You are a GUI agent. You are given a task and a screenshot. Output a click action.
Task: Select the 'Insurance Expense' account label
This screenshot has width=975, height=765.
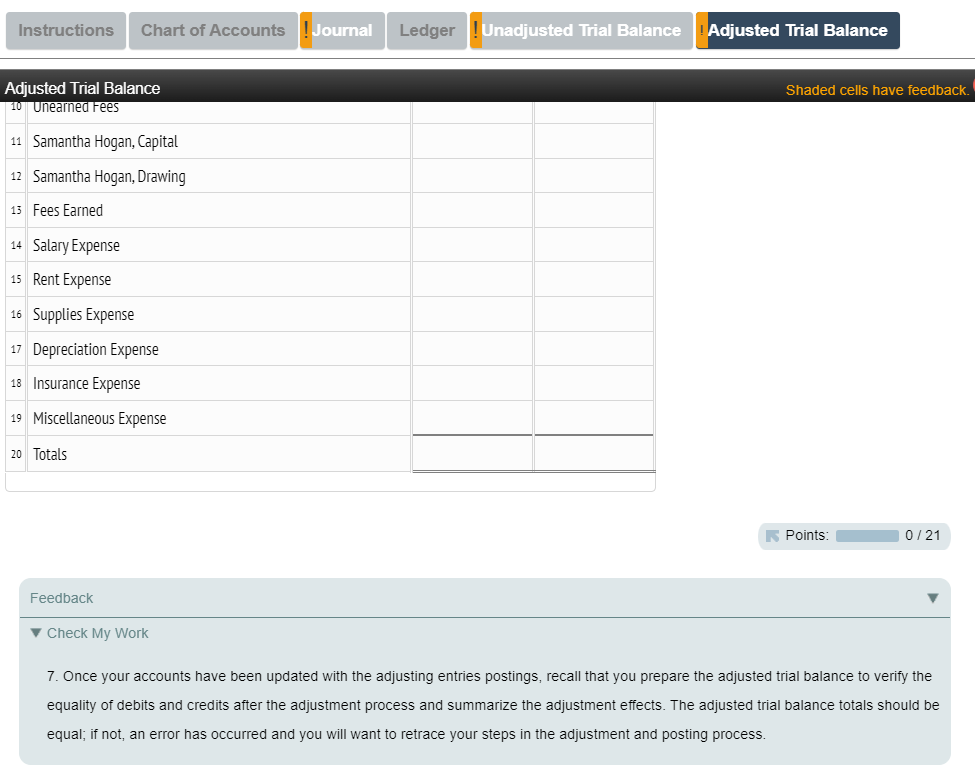[x=86, y=384]
